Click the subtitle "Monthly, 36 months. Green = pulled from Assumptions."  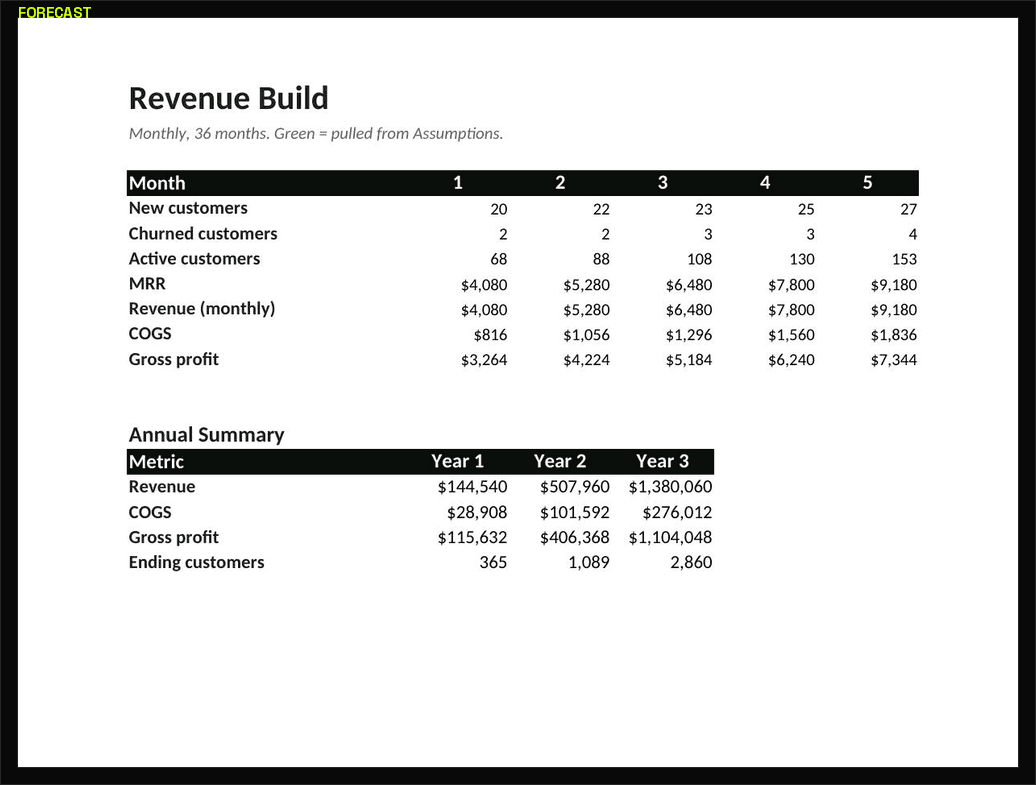click(316, 133)
